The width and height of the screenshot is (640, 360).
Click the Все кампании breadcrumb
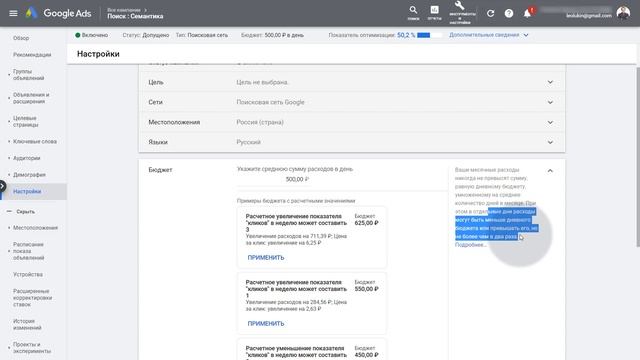[124, 9]
